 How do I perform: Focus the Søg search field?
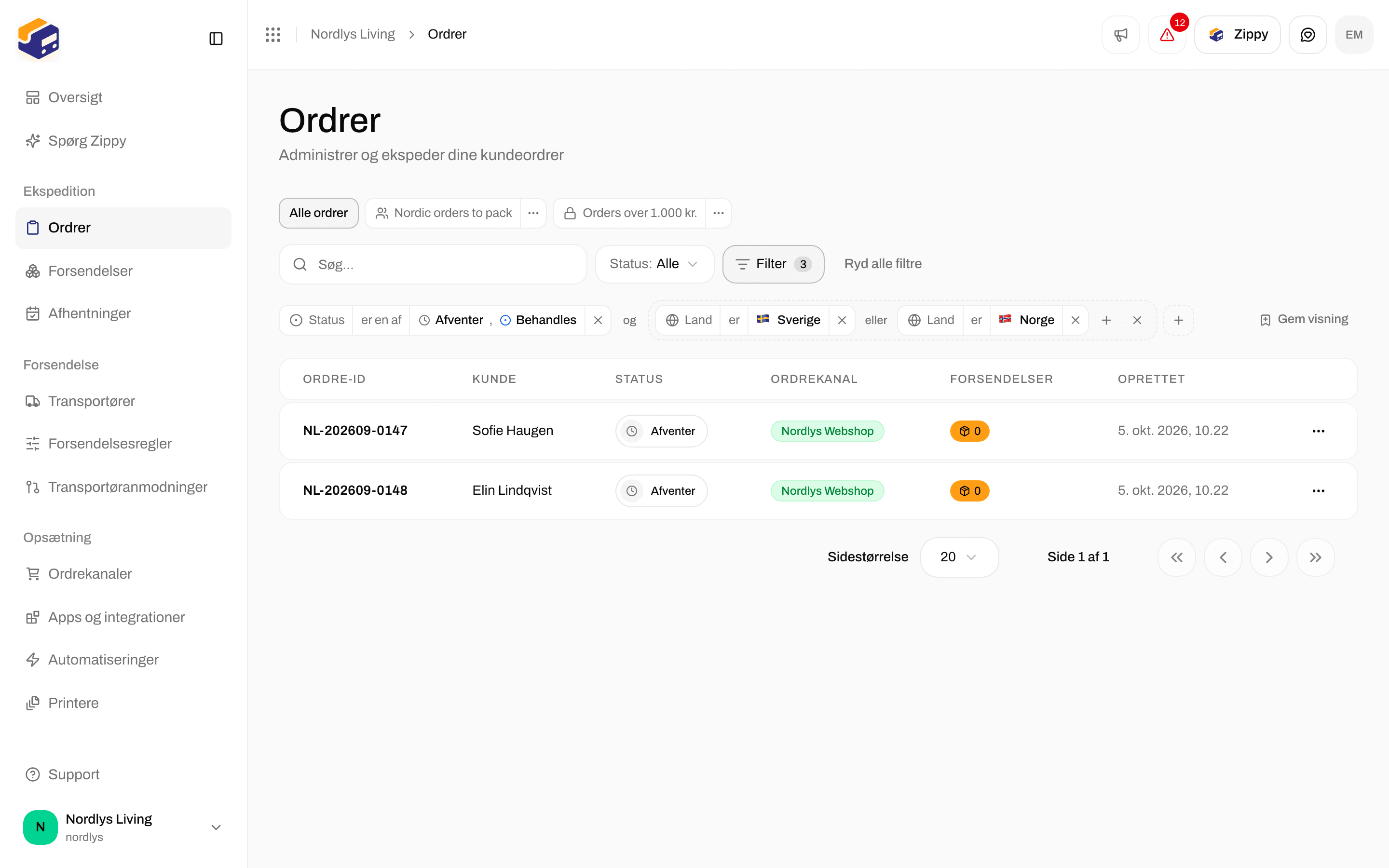(x=433, y=265)
